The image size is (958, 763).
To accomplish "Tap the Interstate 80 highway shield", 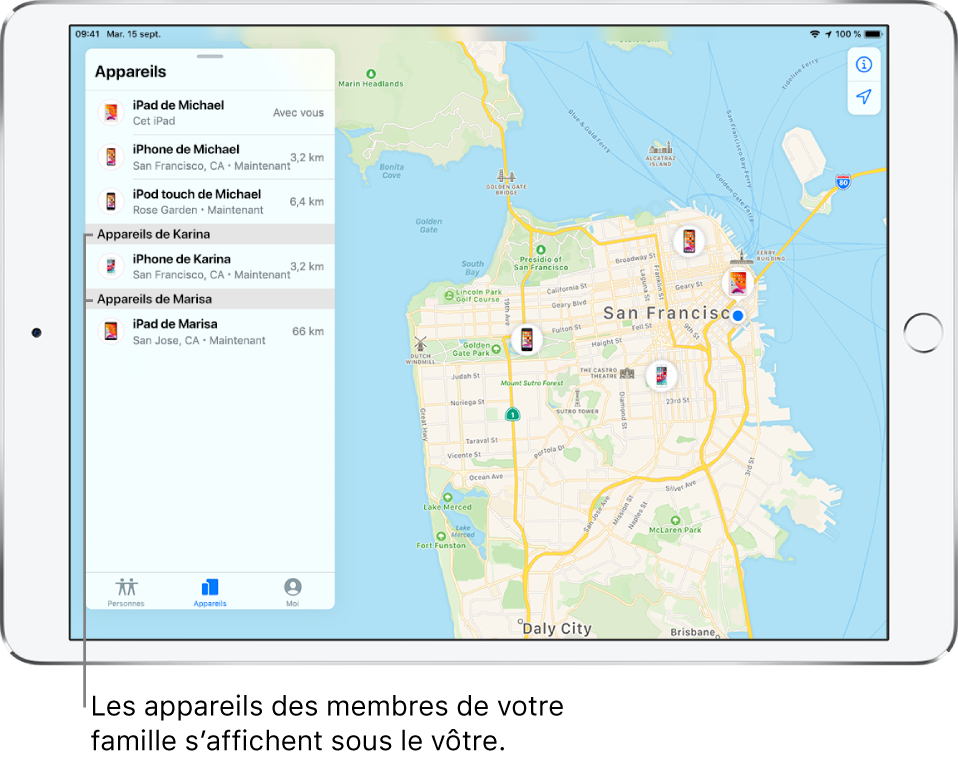I will (843, 181).
